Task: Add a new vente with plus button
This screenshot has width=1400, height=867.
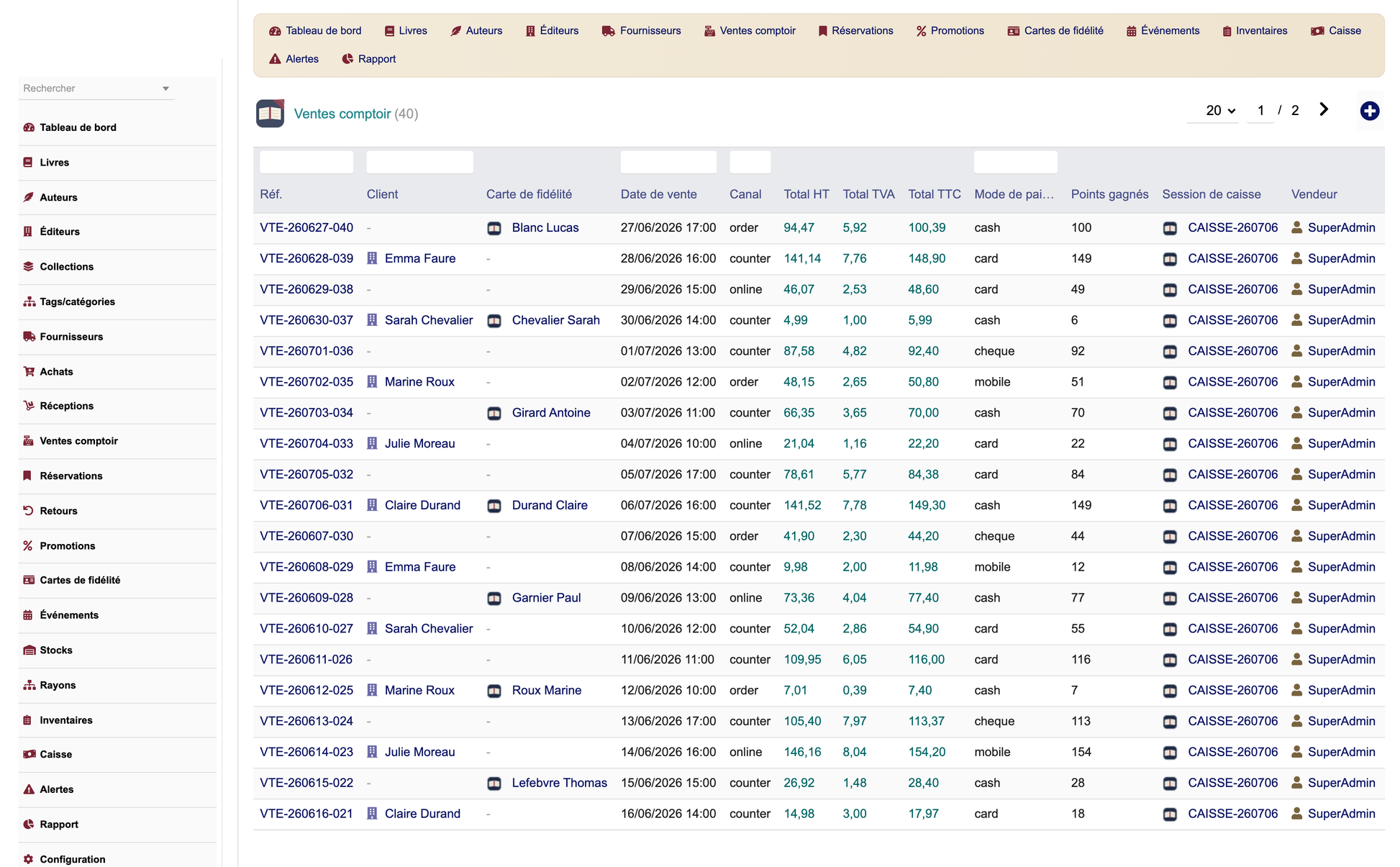Action: coord(1369,111)
